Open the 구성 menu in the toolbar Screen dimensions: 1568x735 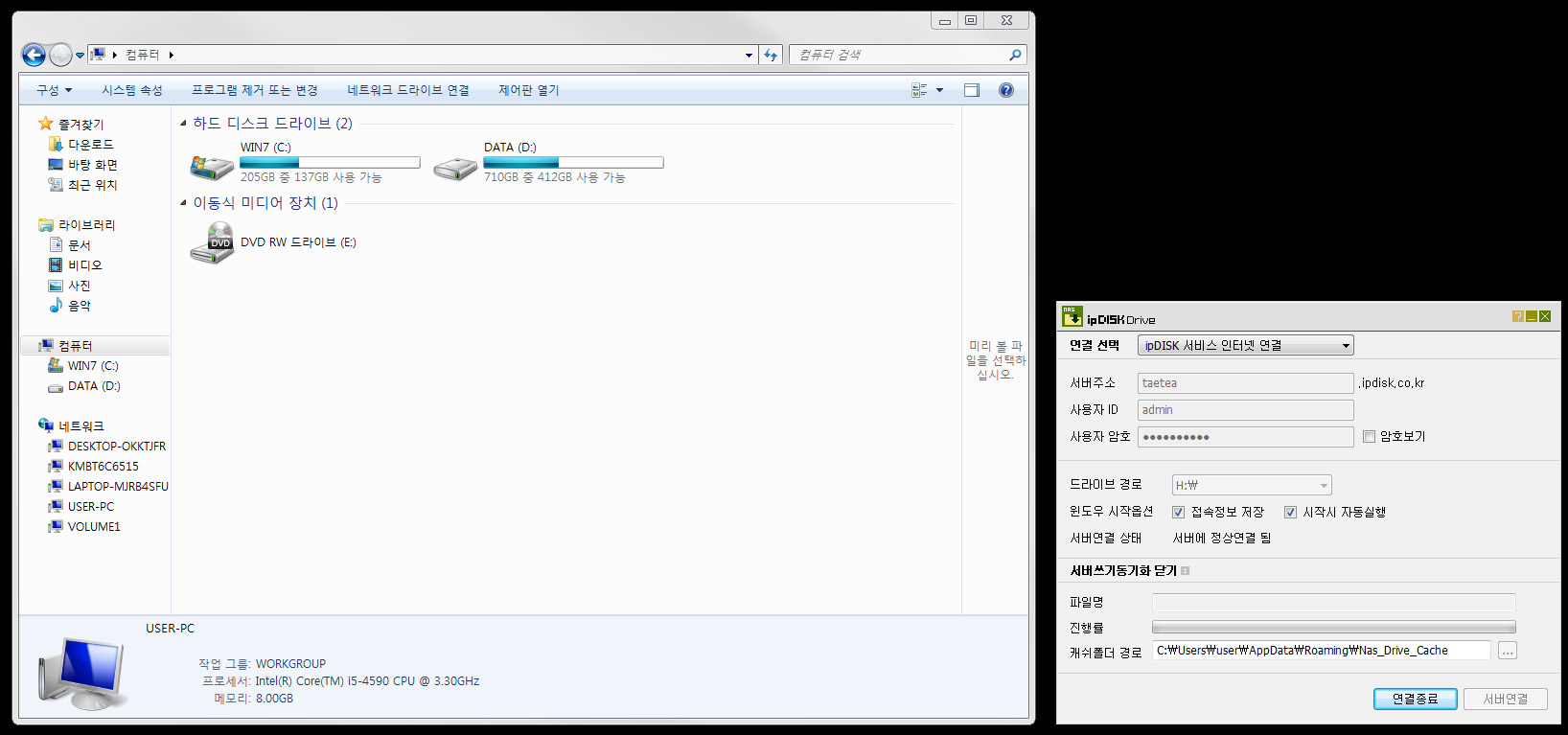coord(54,90)
